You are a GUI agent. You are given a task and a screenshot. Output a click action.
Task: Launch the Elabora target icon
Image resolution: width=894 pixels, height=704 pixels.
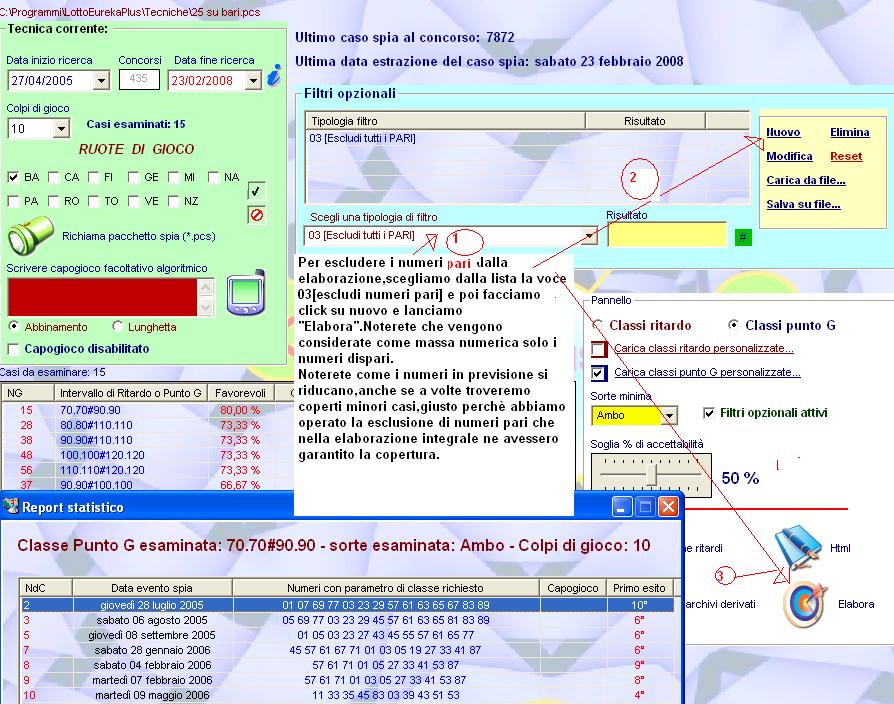click(803, 604)
